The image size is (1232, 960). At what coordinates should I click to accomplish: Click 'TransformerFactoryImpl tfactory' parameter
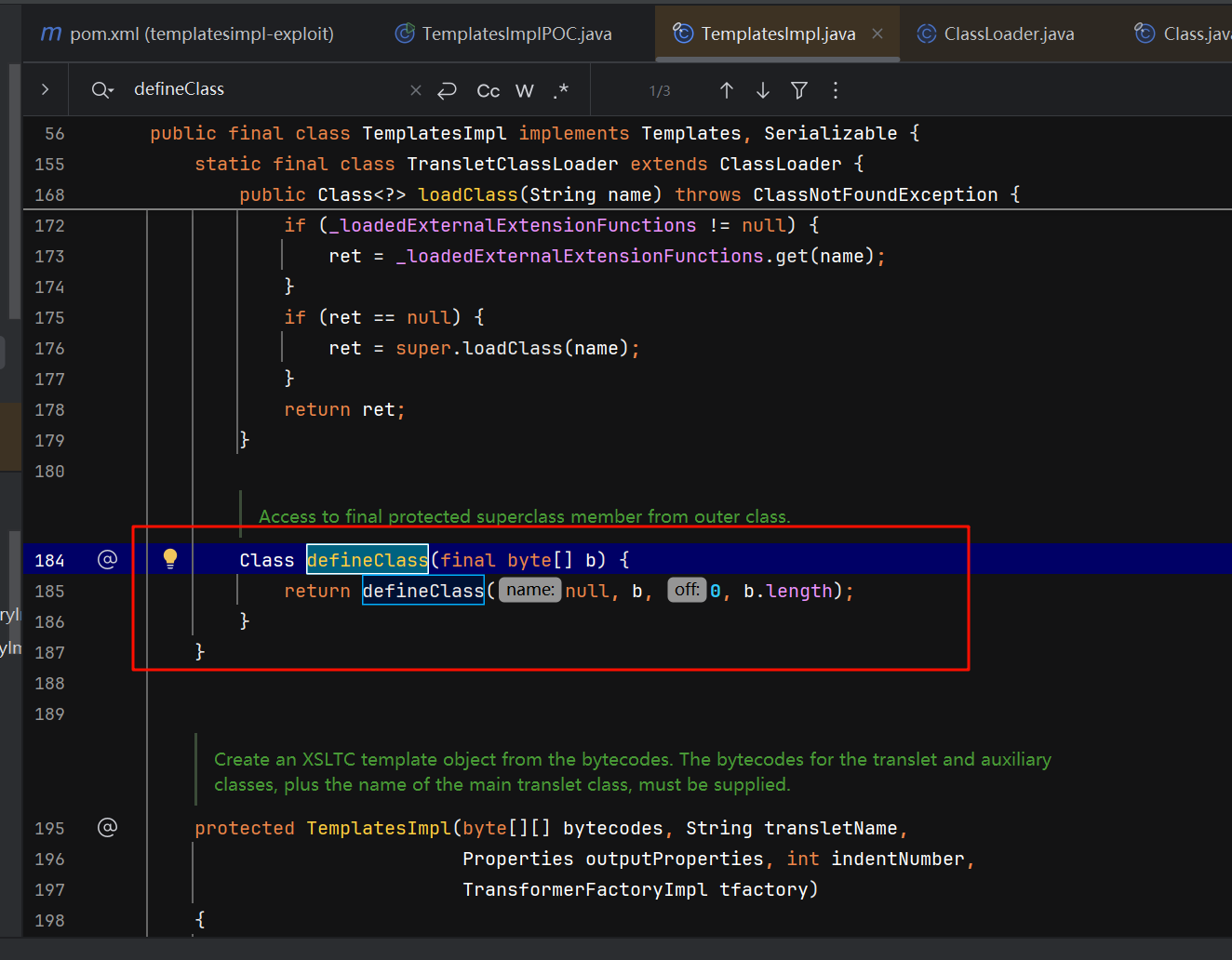[x=636, y=889]
